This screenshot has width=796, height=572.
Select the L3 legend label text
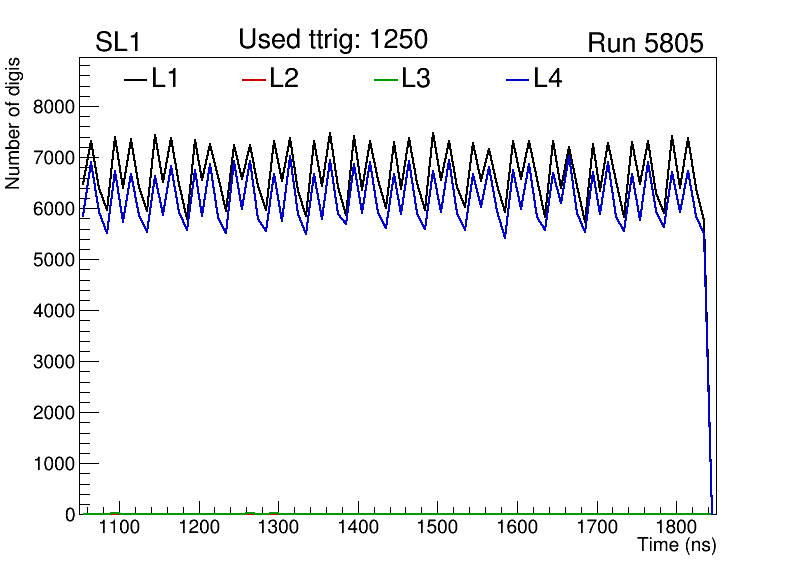tap(416, 78)
